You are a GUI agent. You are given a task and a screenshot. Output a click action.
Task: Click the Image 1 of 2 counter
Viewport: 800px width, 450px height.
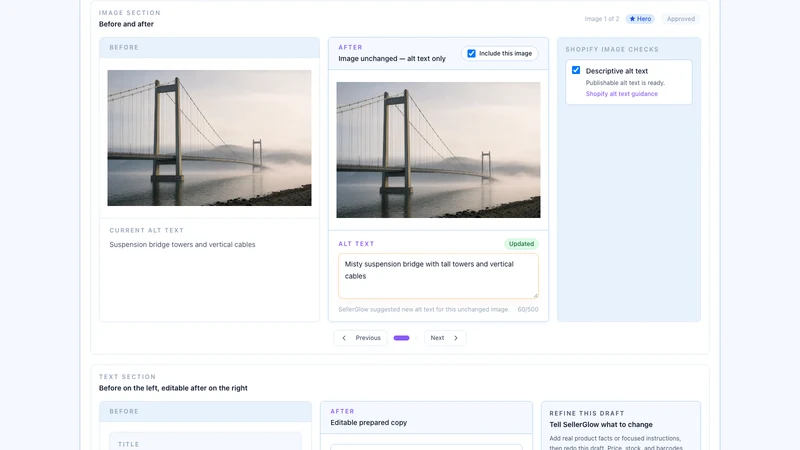[x=602, y=19]
